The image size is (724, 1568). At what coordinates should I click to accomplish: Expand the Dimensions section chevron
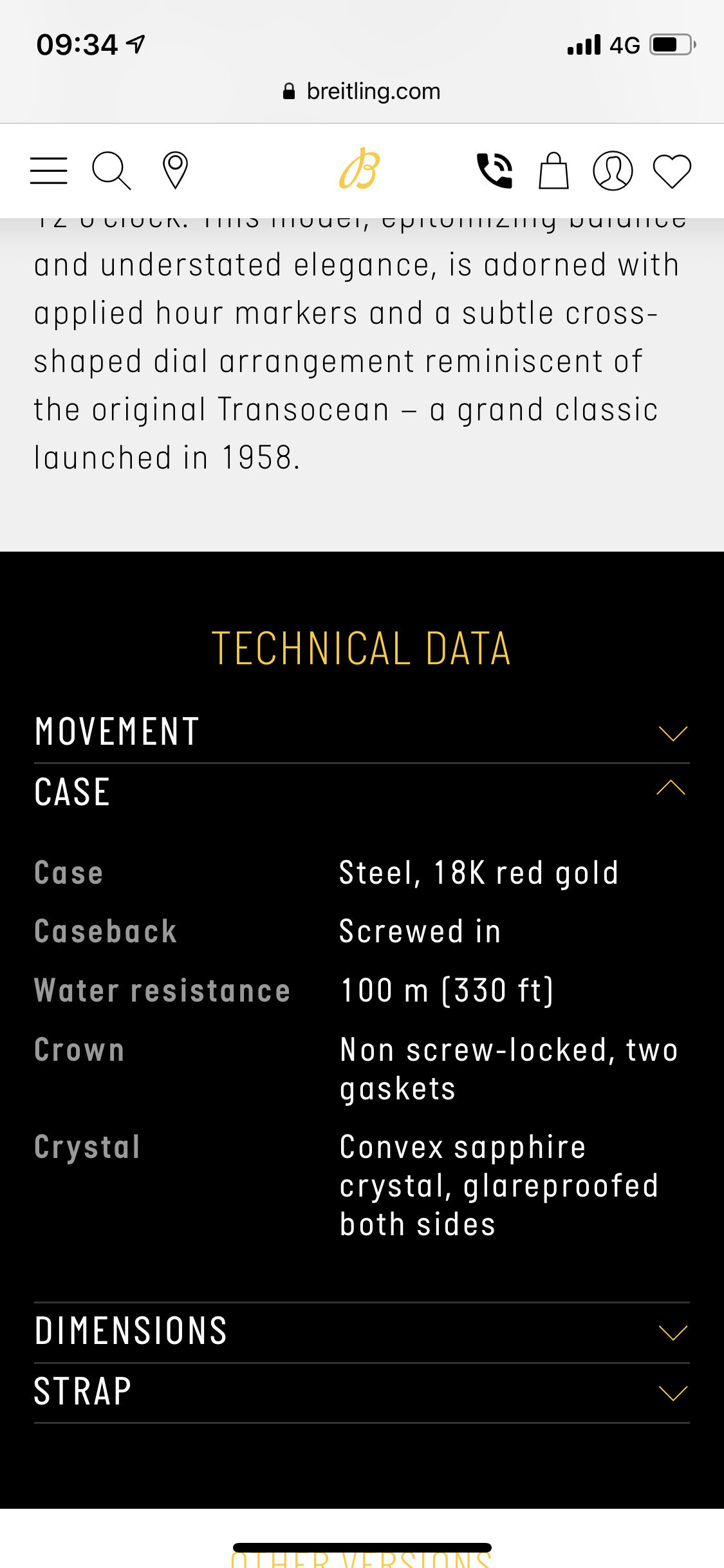673,1332
